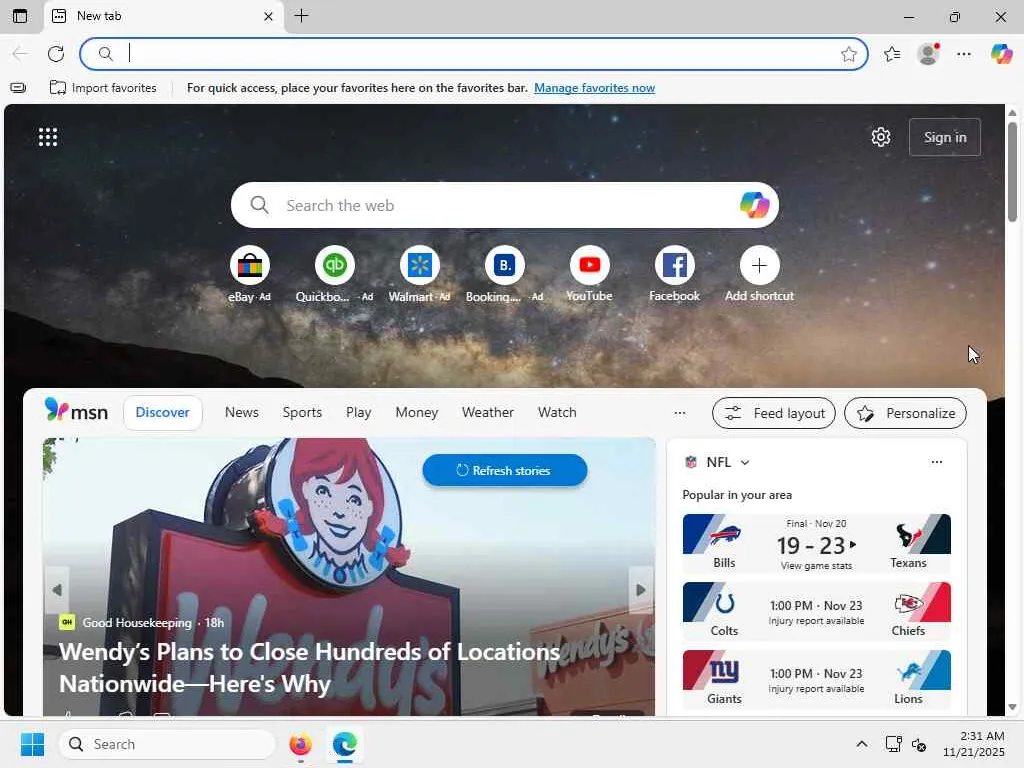Image resolution: width=1024 pixels, height=768 pixels.
Task: Show hidden system tray icons chevron
Action: tap(862, 744)
